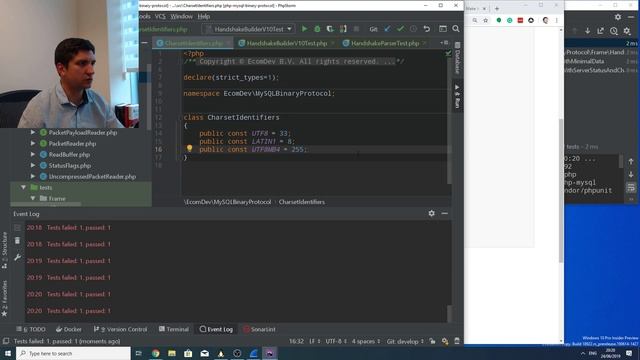Commit changes with the green checkmark
Screen dimensions: 640x360
pos(400,29)
